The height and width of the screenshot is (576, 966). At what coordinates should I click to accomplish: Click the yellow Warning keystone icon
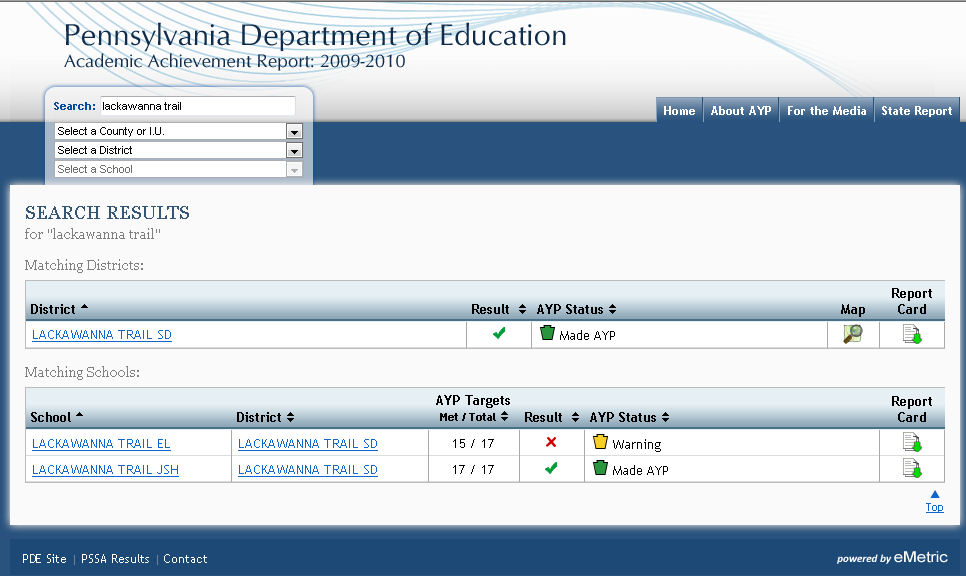tap(600, 442)
